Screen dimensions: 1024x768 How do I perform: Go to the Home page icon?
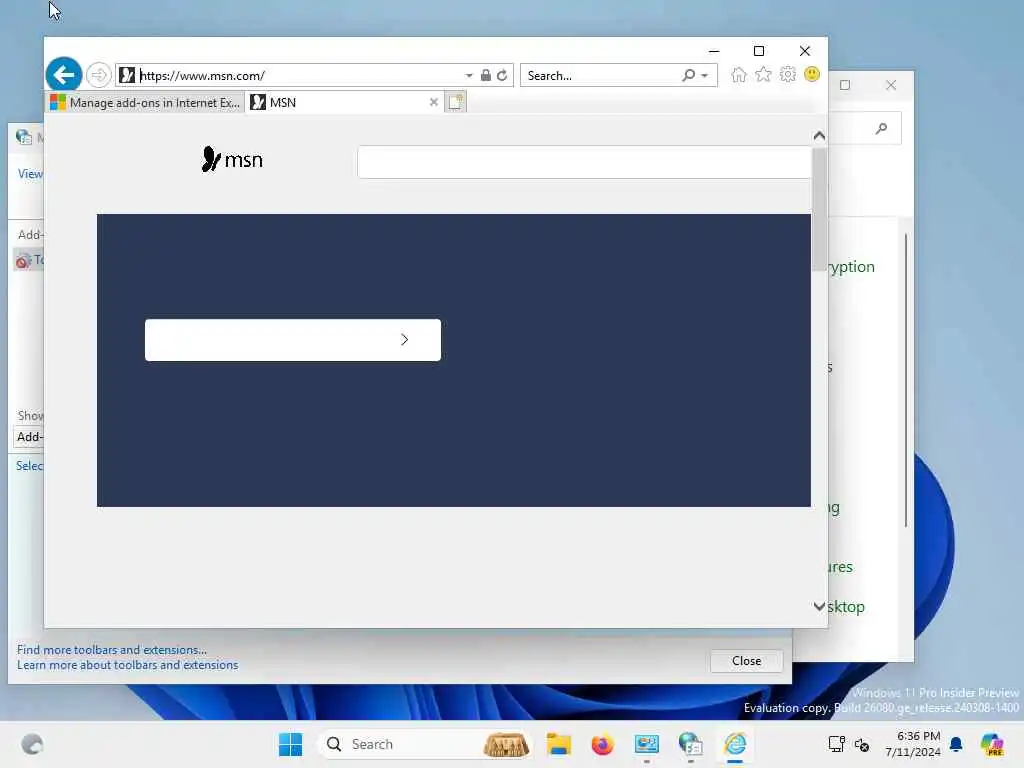point(739,74)
